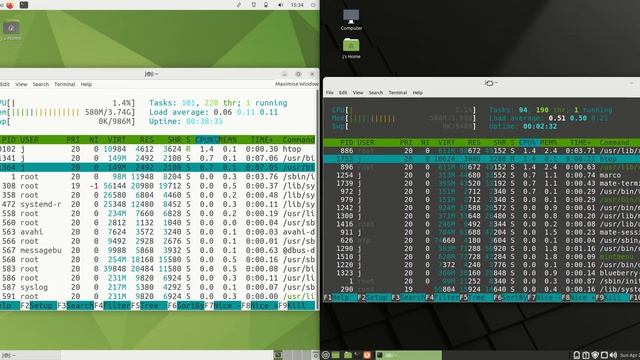Open View menu in right terminal

pyautogui.click(x=358, y=93)
